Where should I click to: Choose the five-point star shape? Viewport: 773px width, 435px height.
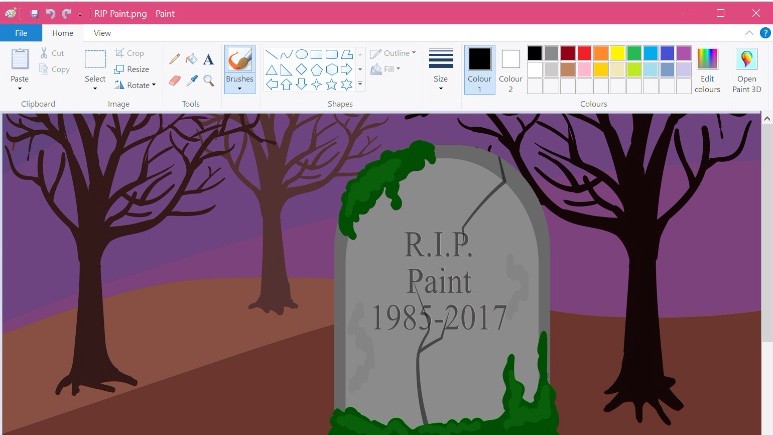pyautogui.click(x=332, y=84)
